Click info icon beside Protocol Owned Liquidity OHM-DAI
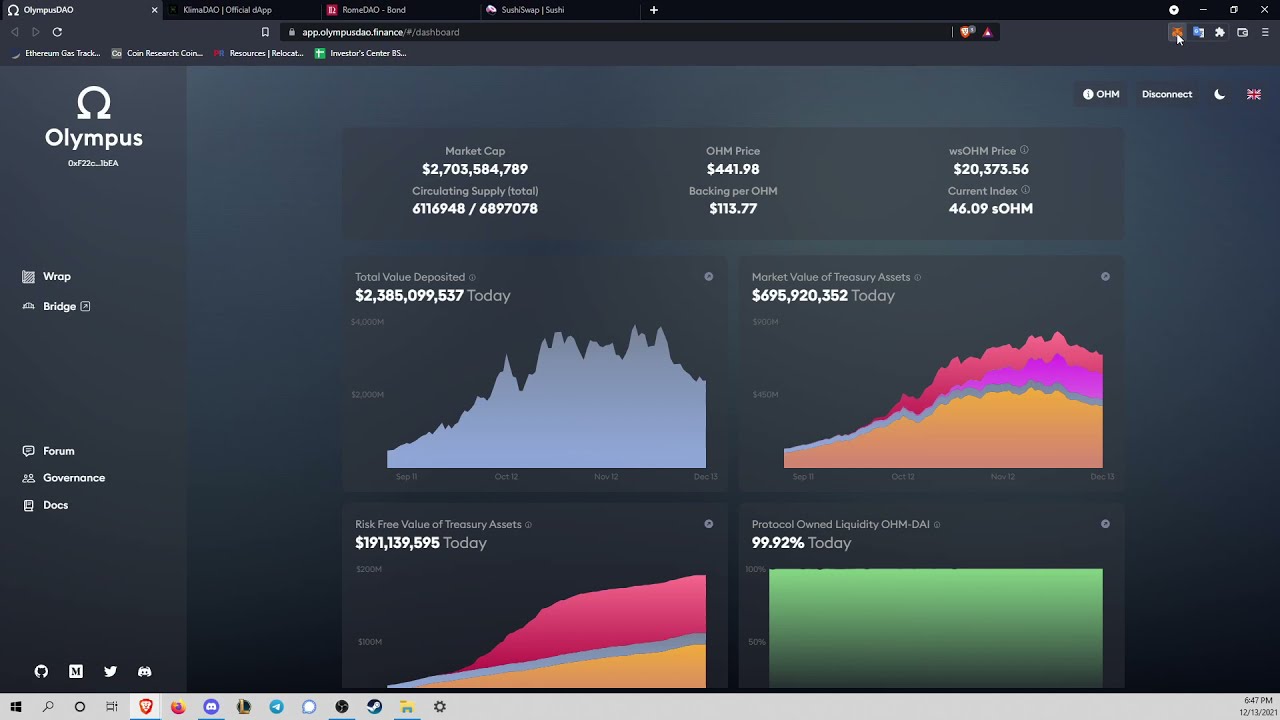 936,524
